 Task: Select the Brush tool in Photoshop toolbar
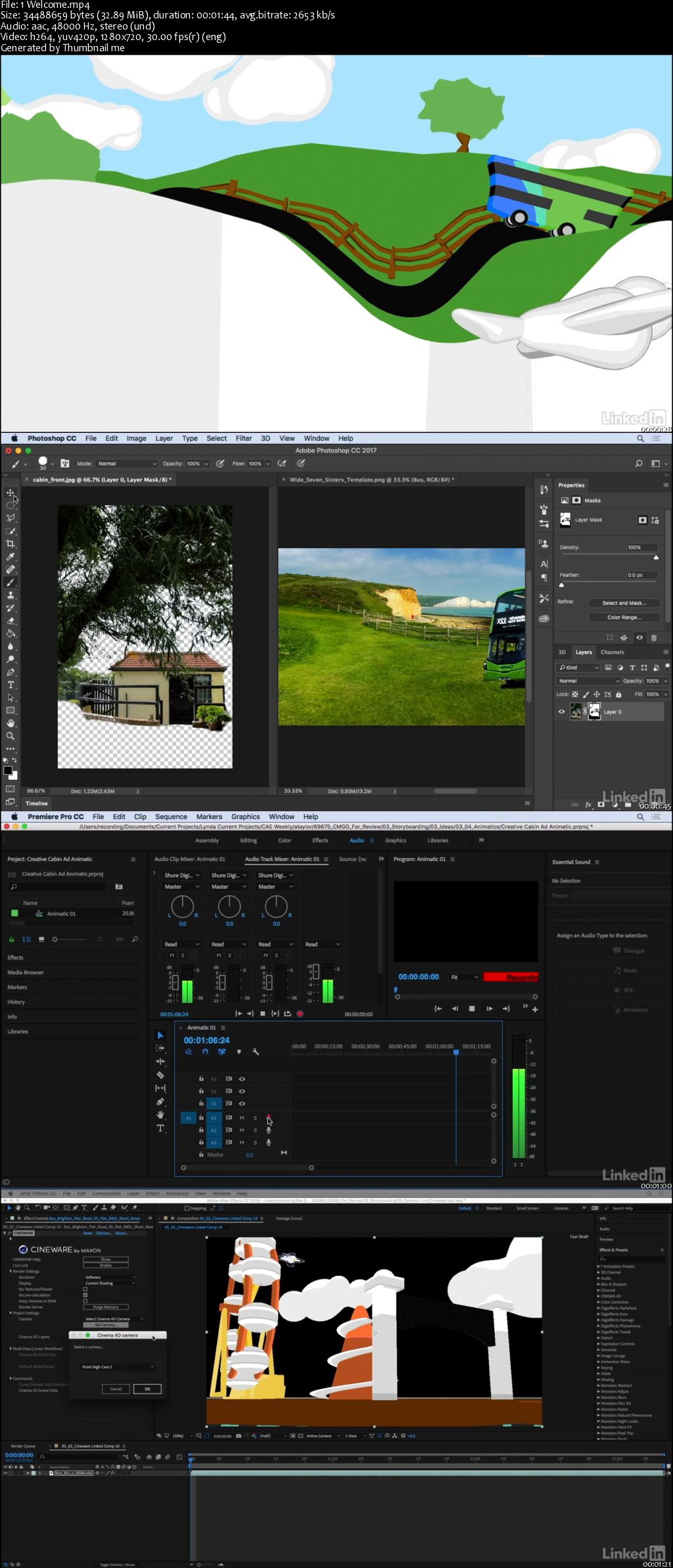[10, 583]
